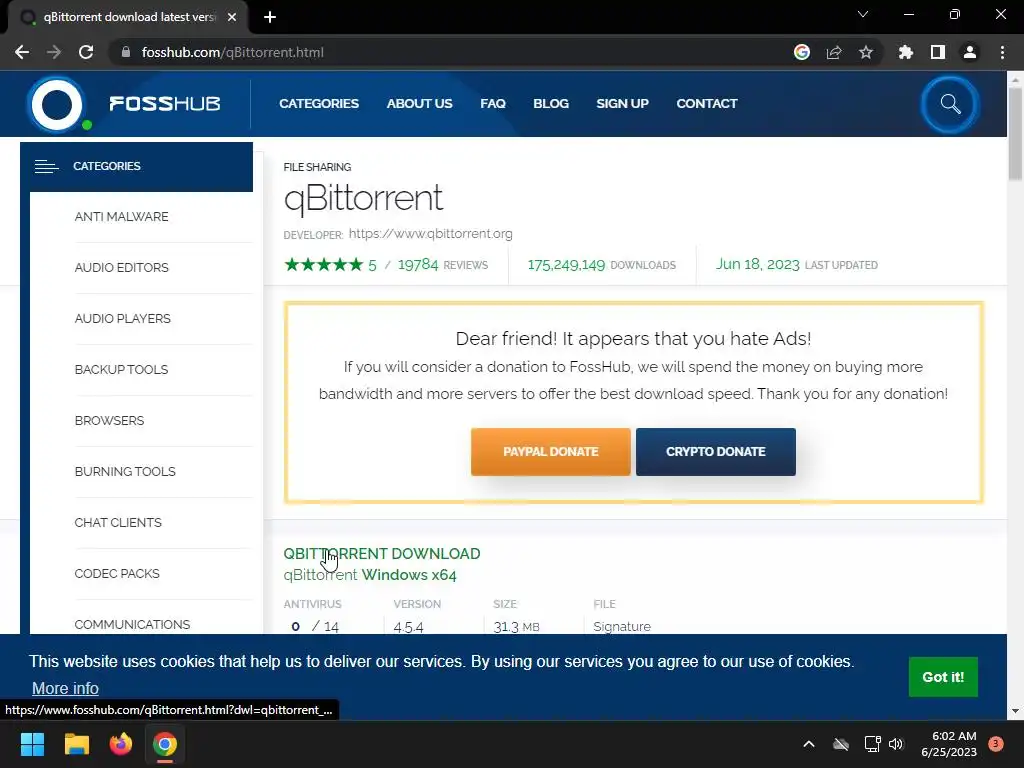Select Browsers category

pyautogui.click(x=109, y=421)
